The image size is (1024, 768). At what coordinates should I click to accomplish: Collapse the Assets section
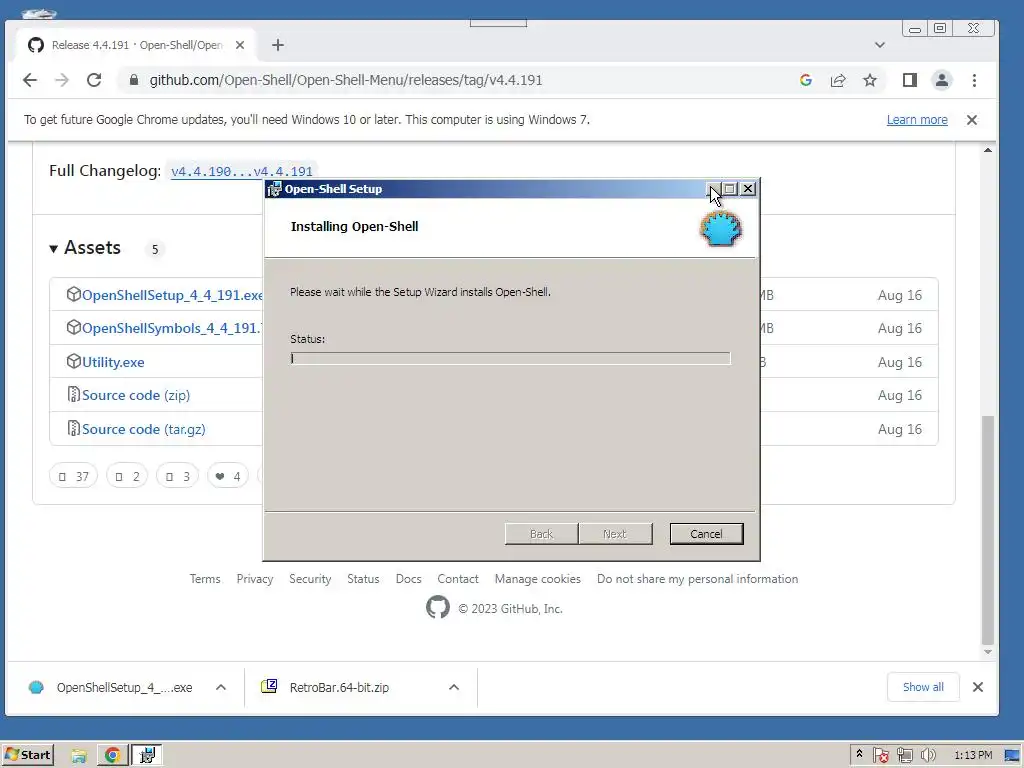pyautogui.click(x=85, y=248)
